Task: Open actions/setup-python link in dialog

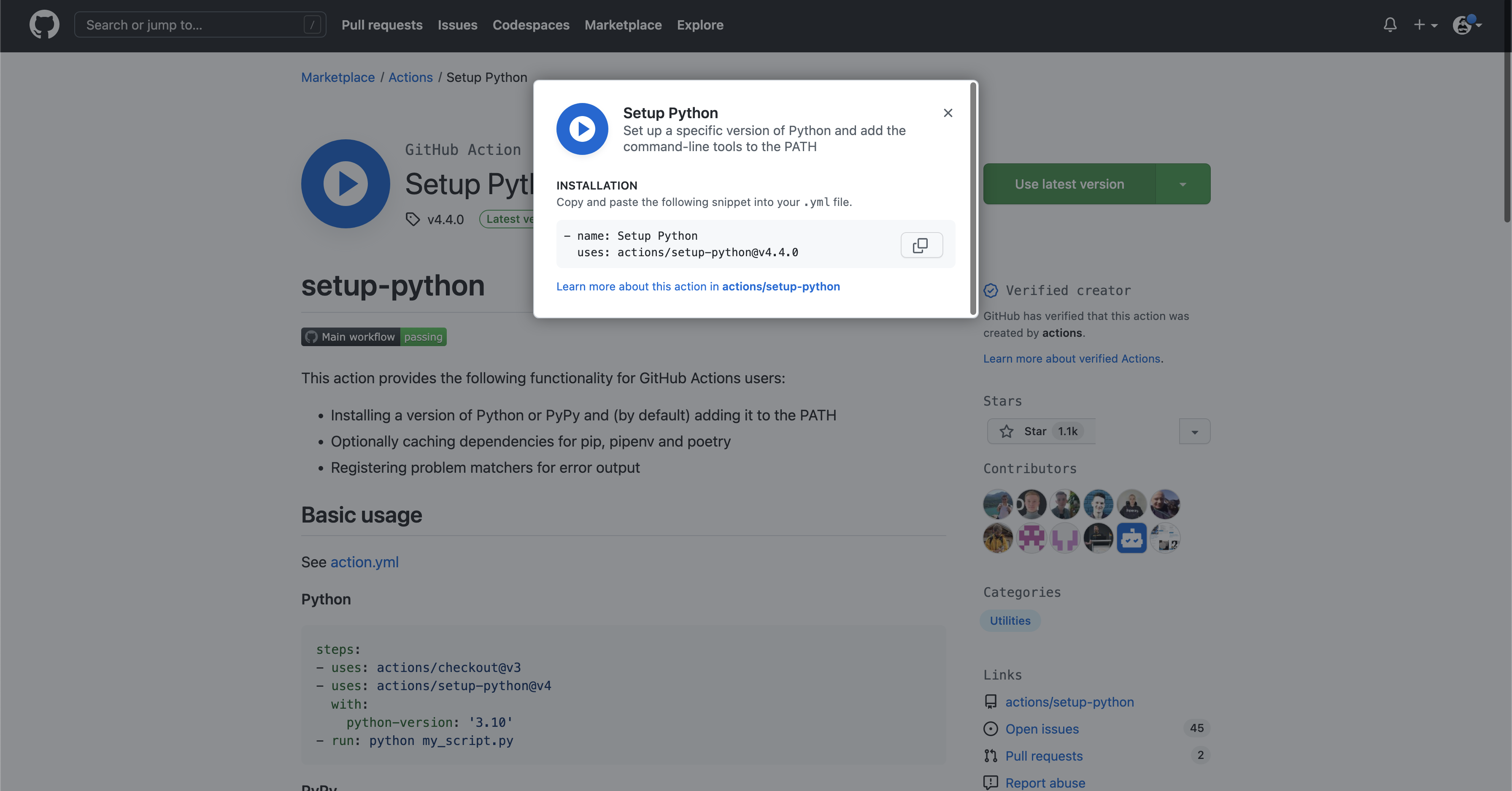Action: click(780, 287)
